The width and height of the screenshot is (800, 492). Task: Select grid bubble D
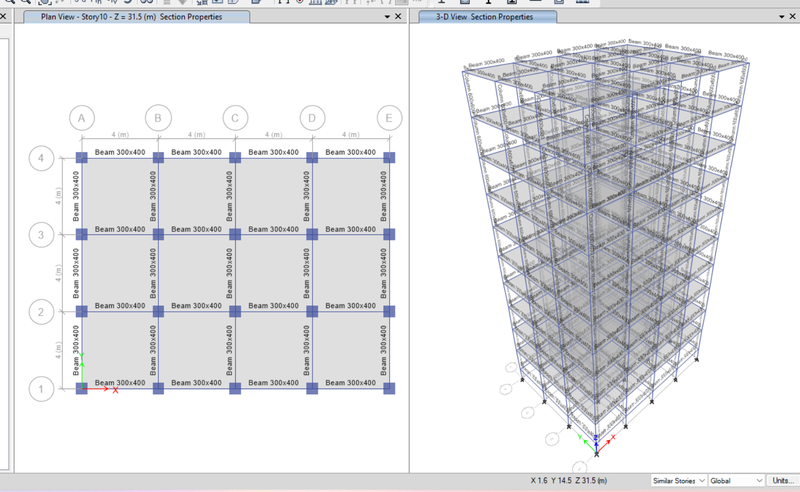point(312,118)
